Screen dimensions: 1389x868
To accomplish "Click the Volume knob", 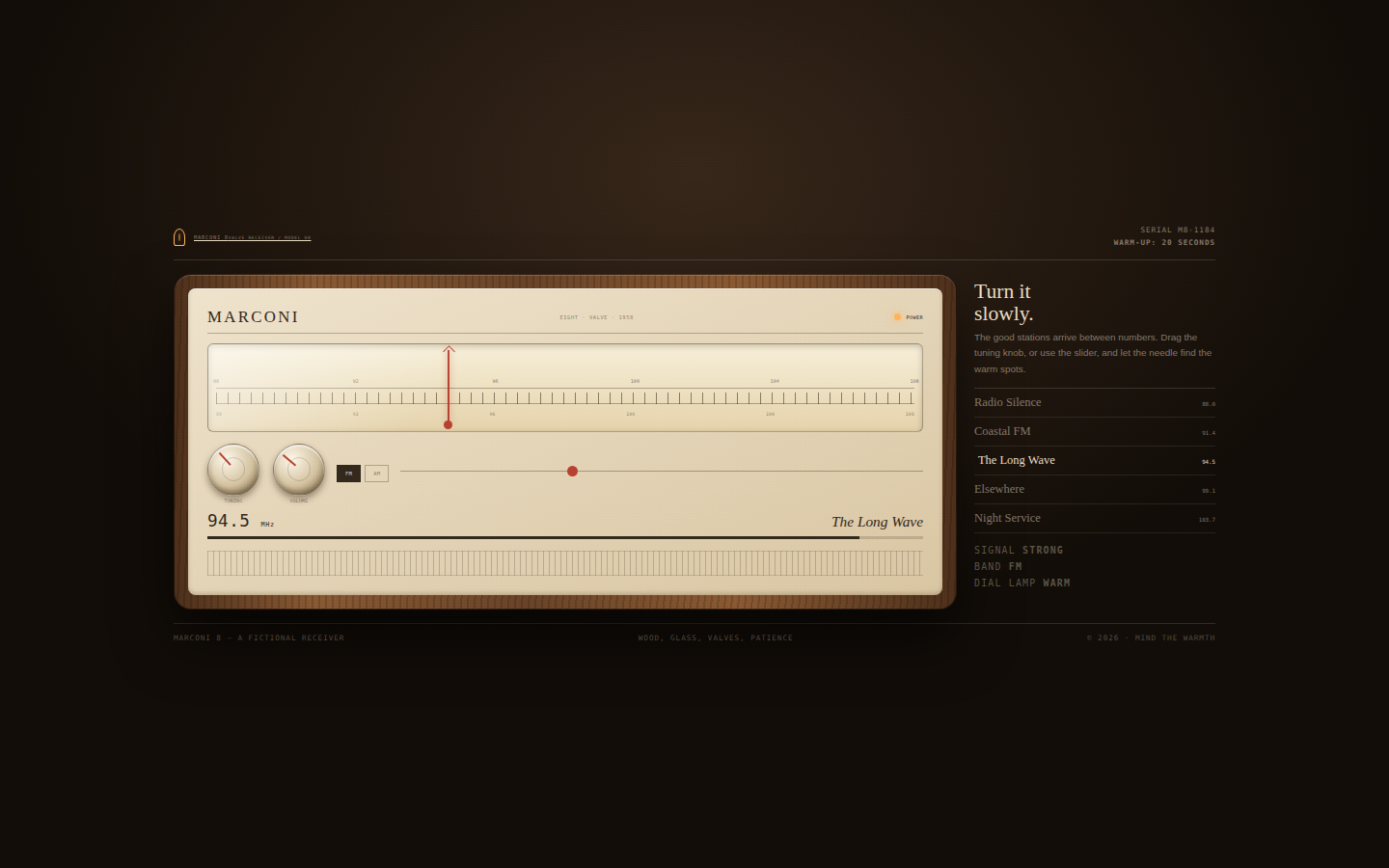I will point(299,470).
